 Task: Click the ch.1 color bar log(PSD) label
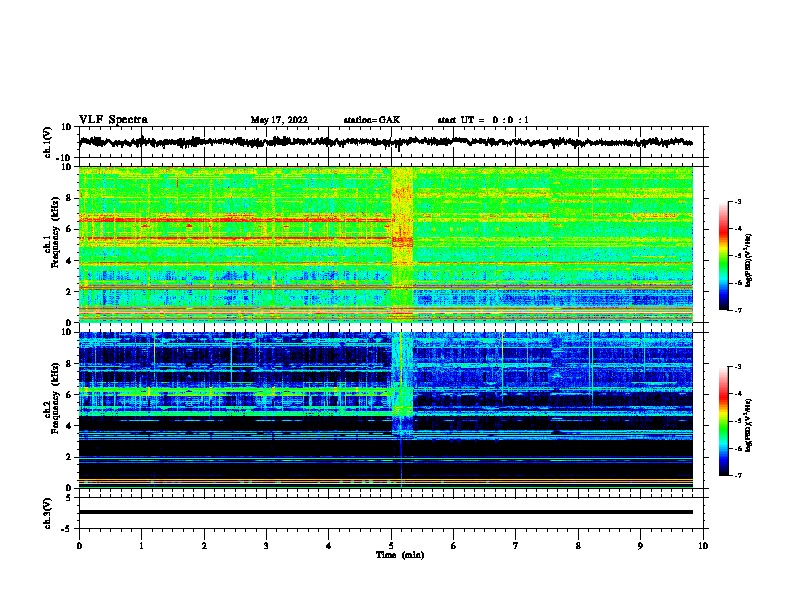(748, 261)
